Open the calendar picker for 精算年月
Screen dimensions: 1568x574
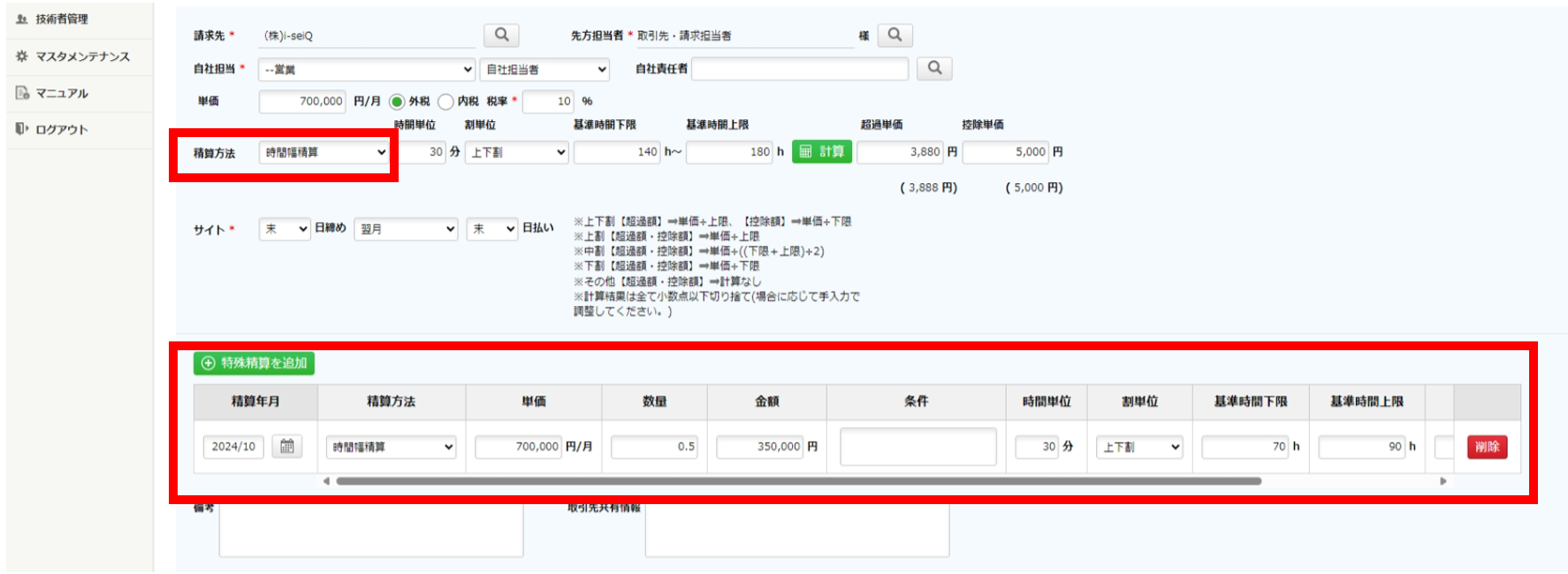click(287, 447)
